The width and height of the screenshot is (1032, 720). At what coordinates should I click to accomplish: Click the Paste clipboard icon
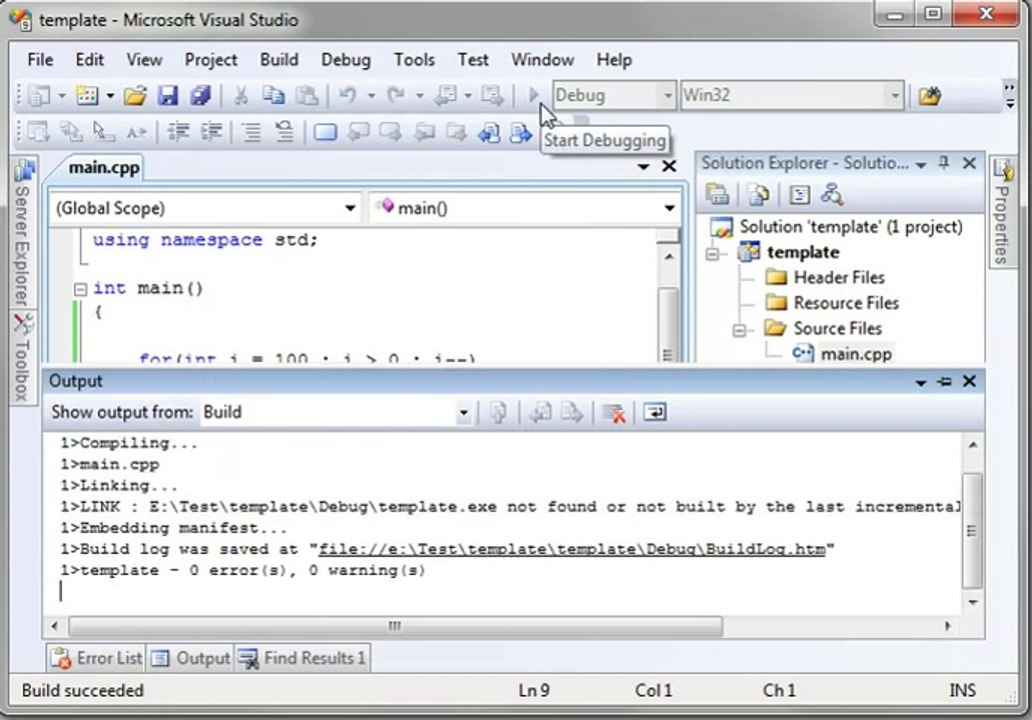tap(306, 96)
